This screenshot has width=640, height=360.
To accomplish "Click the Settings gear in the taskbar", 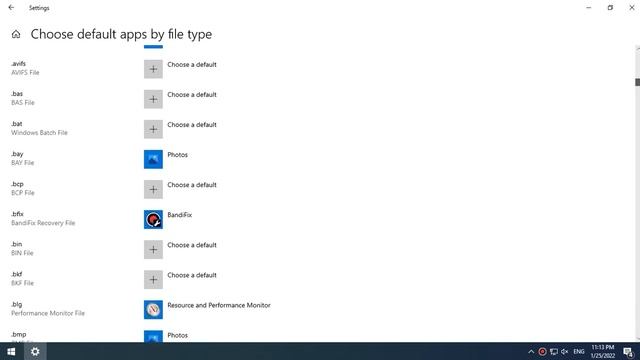I will 35,351.
